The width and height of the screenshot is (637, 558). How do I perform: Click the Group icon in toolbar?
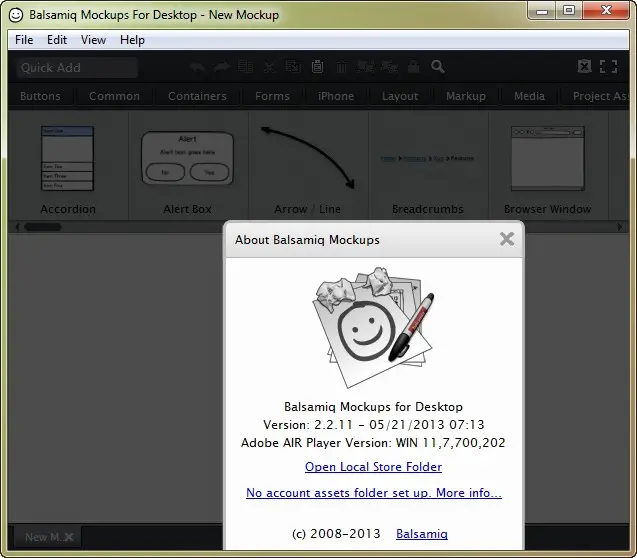click(365, 67)
